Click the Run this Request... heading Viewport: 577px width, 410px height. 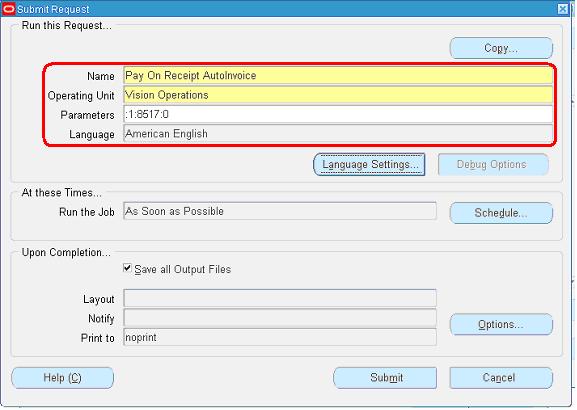(x=67, y=25)
